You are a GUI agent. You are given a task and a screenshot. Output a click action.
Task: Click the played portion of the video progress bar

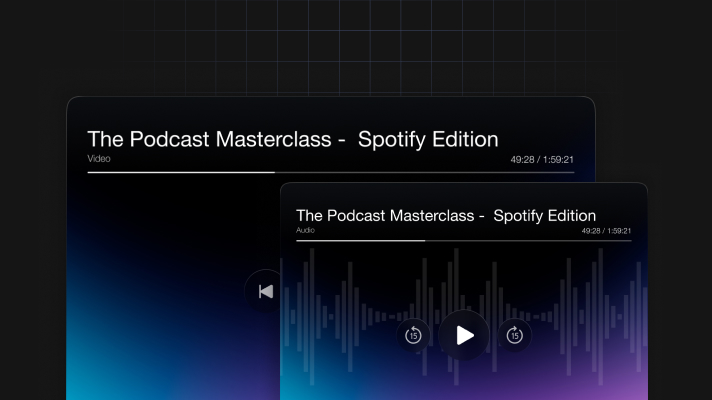coord(180,172)
